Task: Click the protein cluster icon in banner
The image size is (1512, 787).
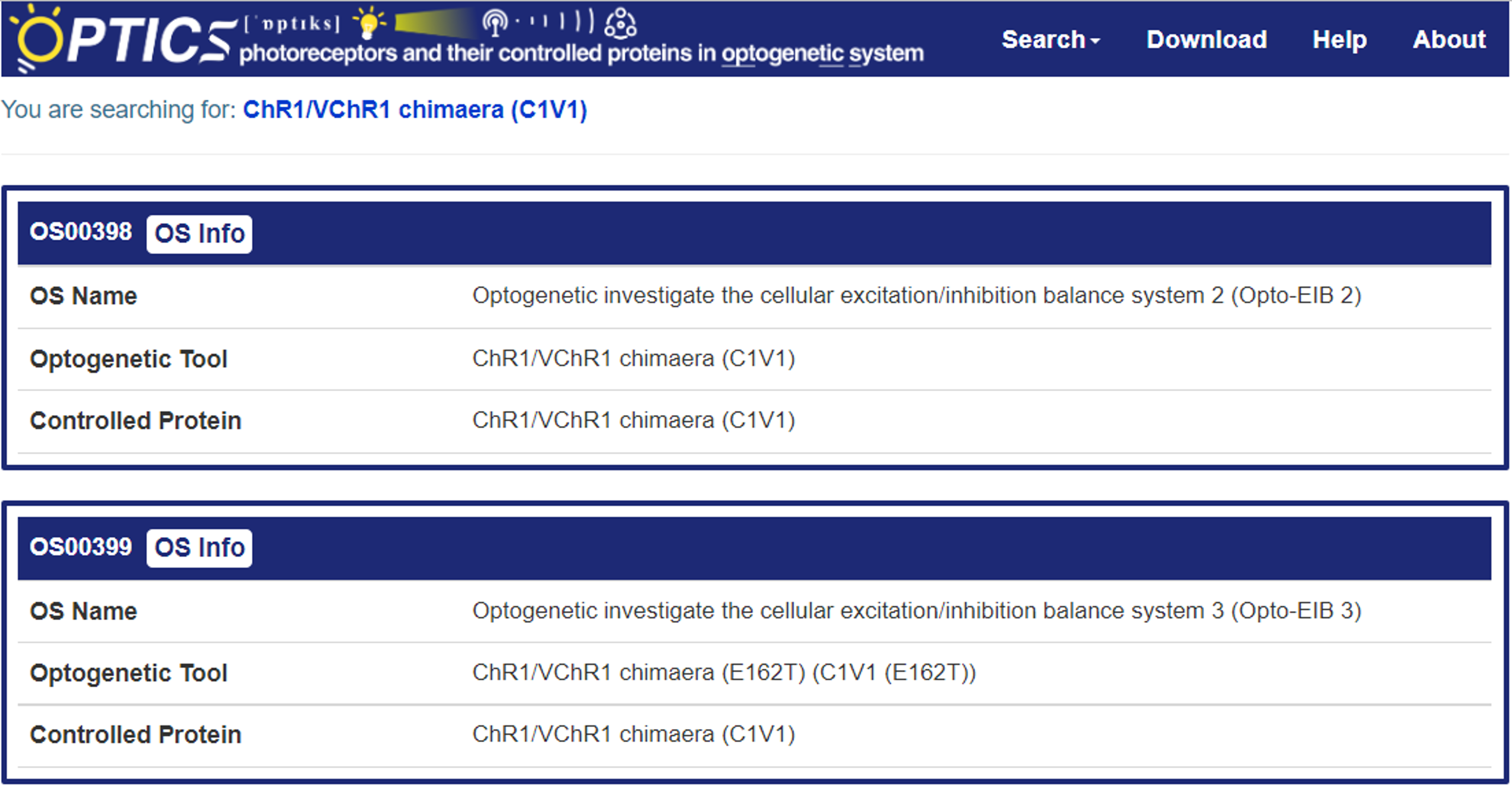Action: click(621, 24)
